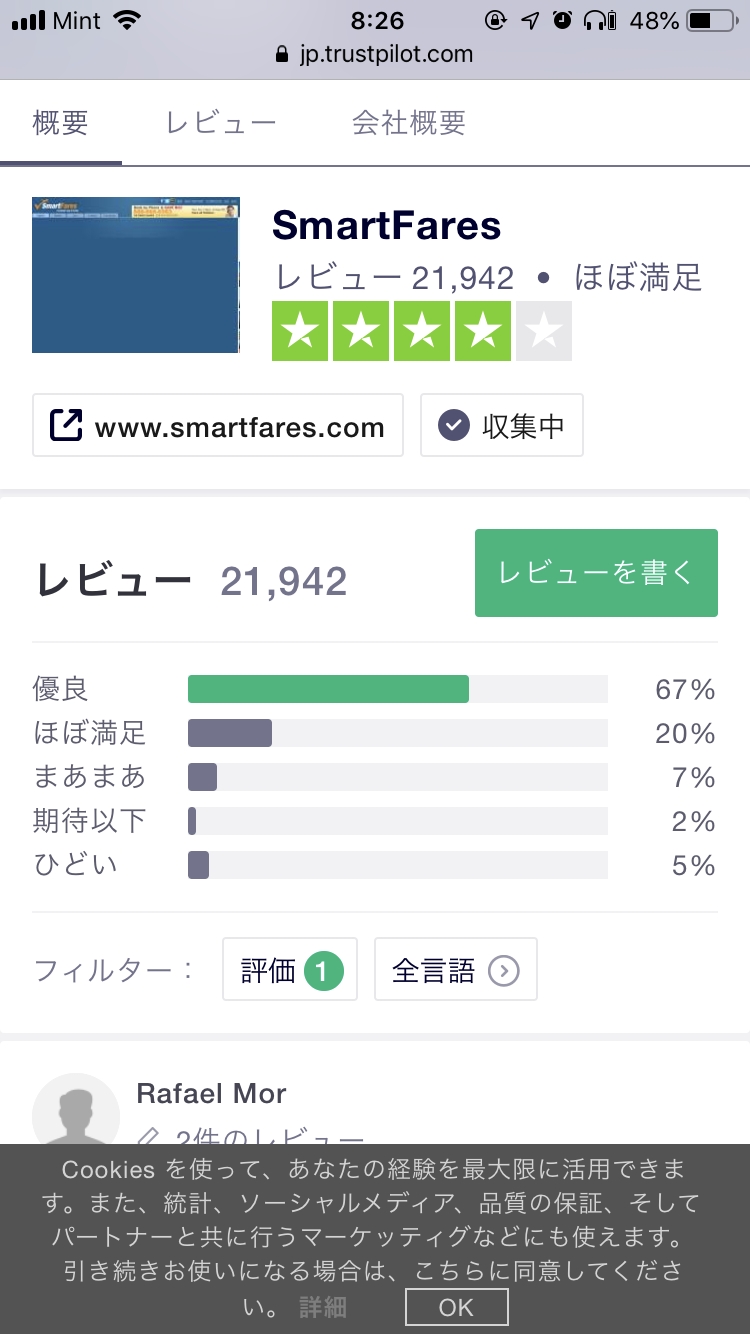Click the checkmark icon on the 収集中 badge

pyautogui.click(x=454, y=425)
